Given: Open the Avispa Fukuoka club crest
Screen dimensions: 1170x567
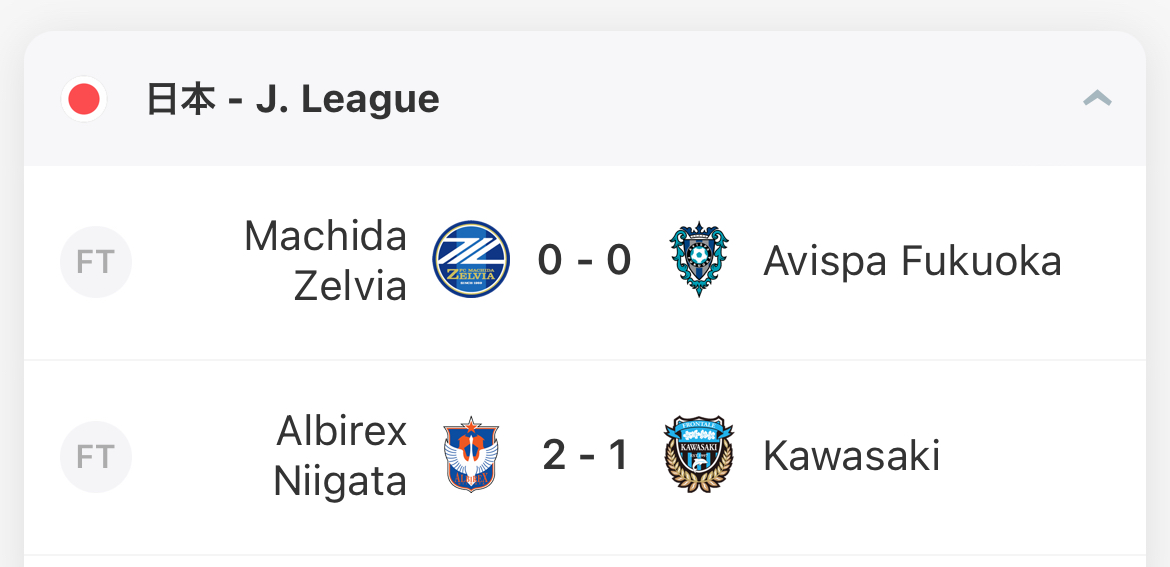Looking at the screenshot, I should click(x=699, y=261).
